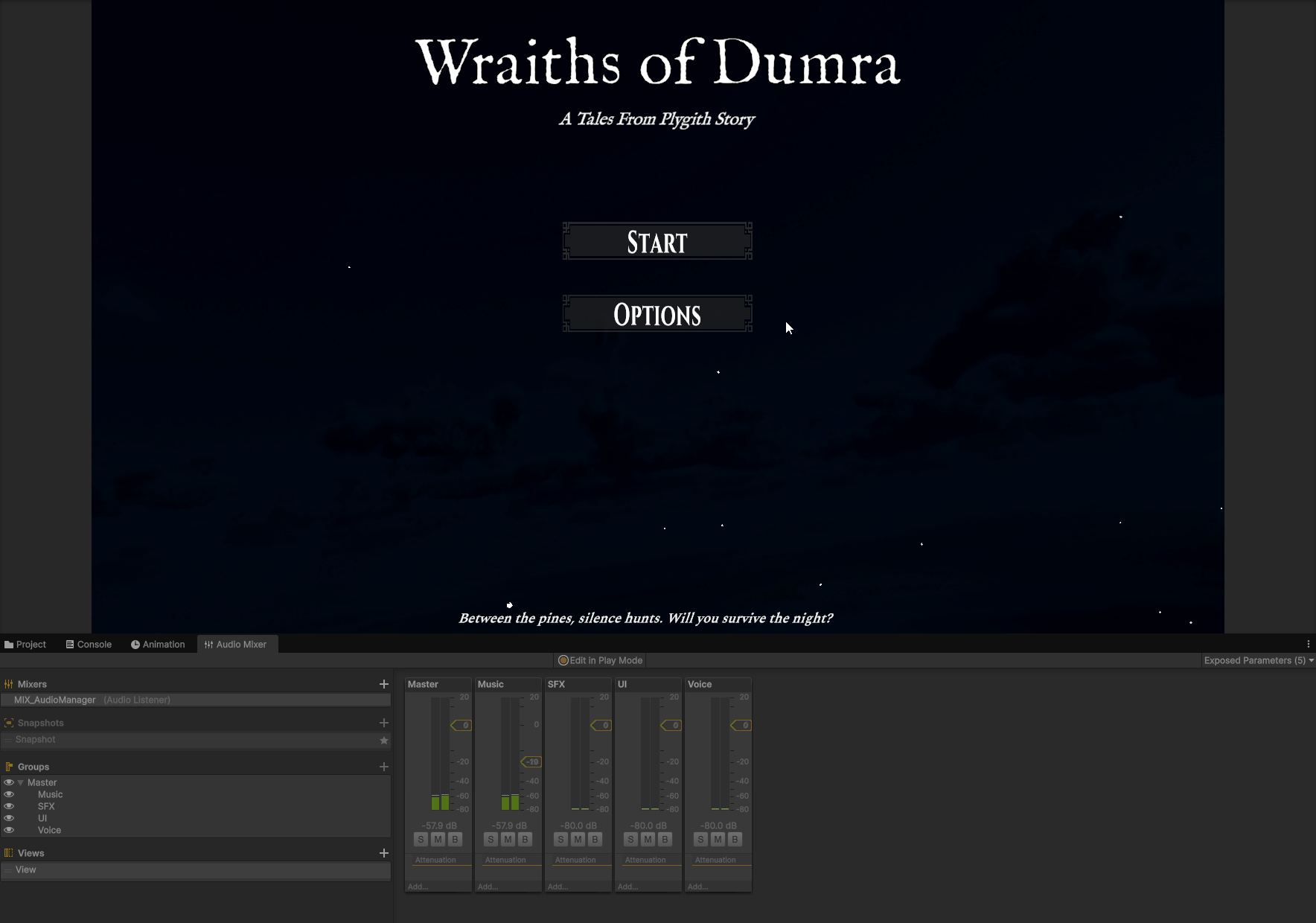The height and width of the screenshot is (923, 1316).
Task: Click the star icon on Snapshot row
Action: coord(384,740)
